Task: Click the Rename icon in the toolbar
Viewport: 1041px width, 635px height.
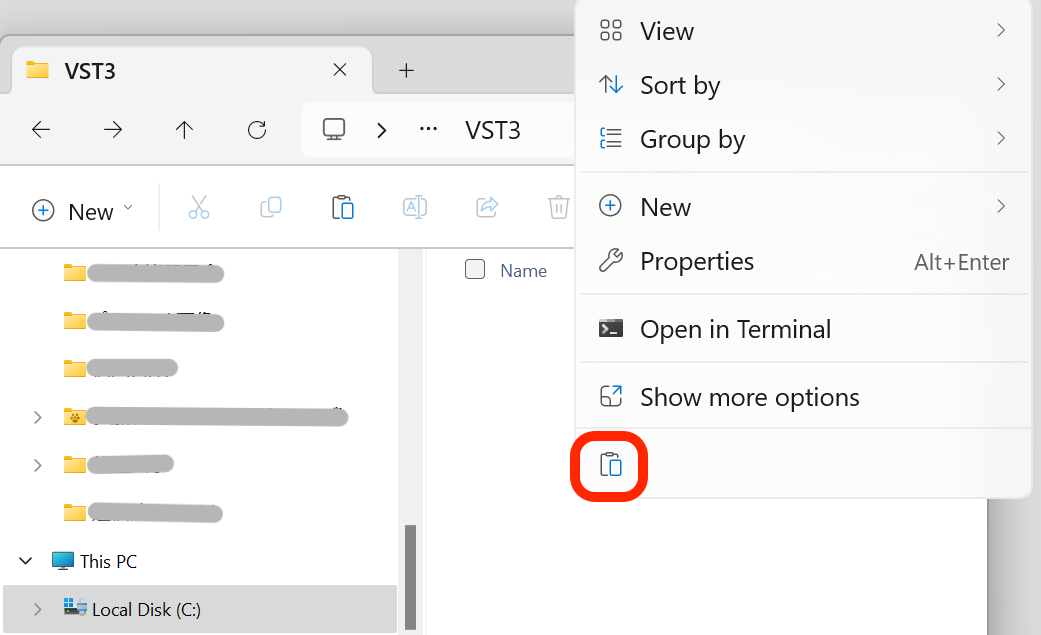Action: [x=415, y=207]
